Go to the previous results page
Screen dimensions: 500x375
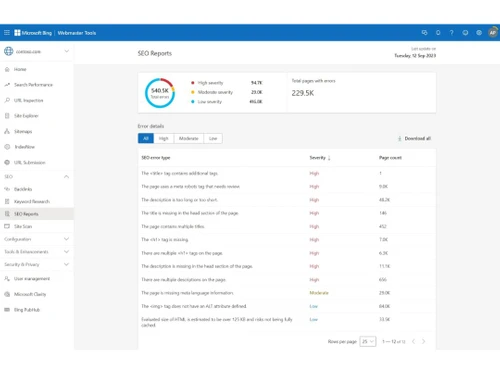413,341
